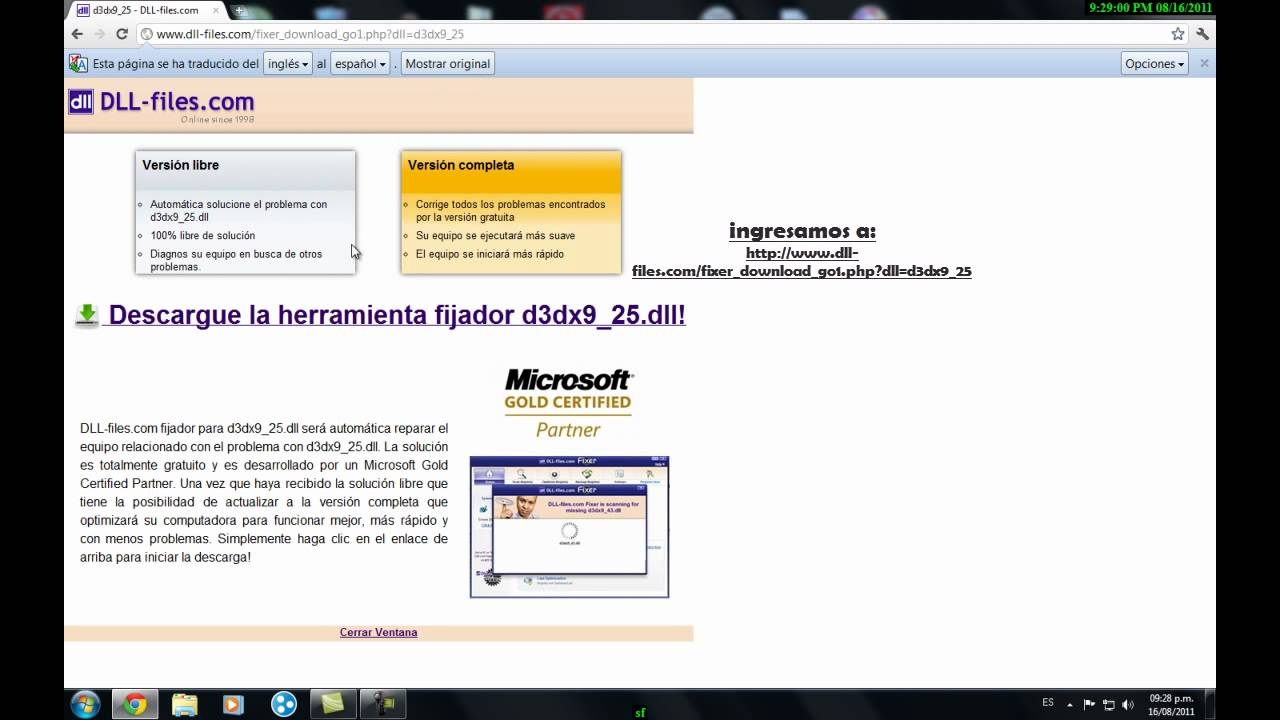Click the Chrome taskbar icon
The height and width of the screenshot is (720, 1280).
tap(135, 704)
